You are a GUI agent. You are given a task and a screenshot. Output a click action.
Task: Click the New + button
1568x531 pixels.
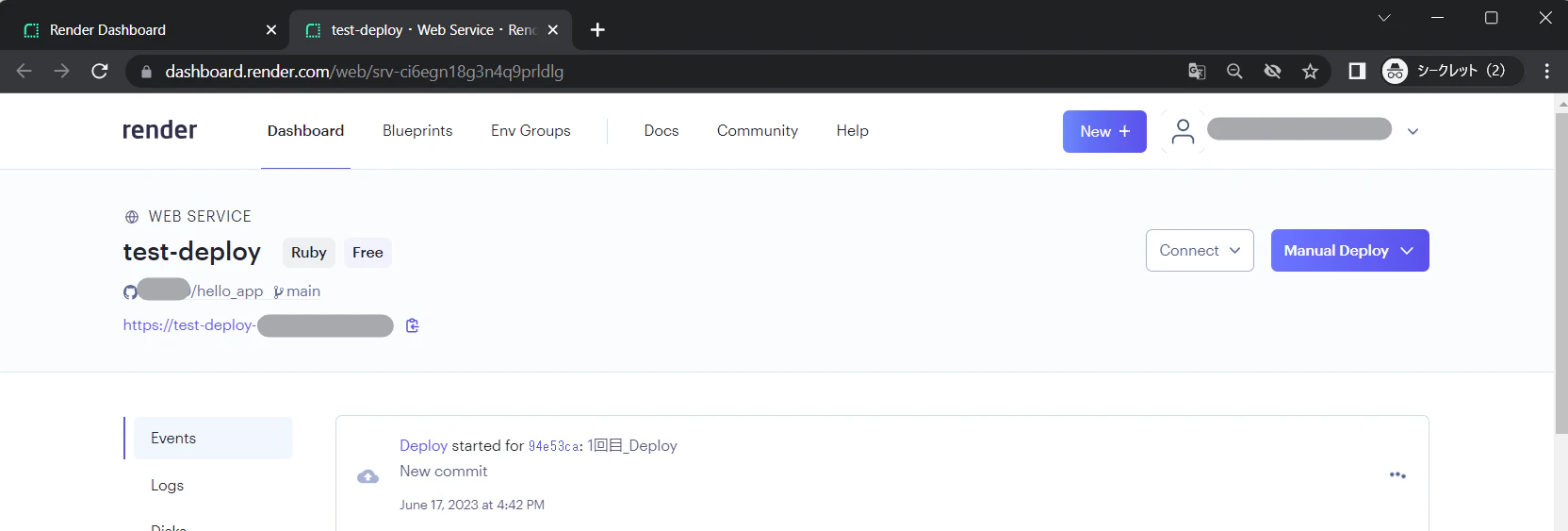pos(1104,131)
